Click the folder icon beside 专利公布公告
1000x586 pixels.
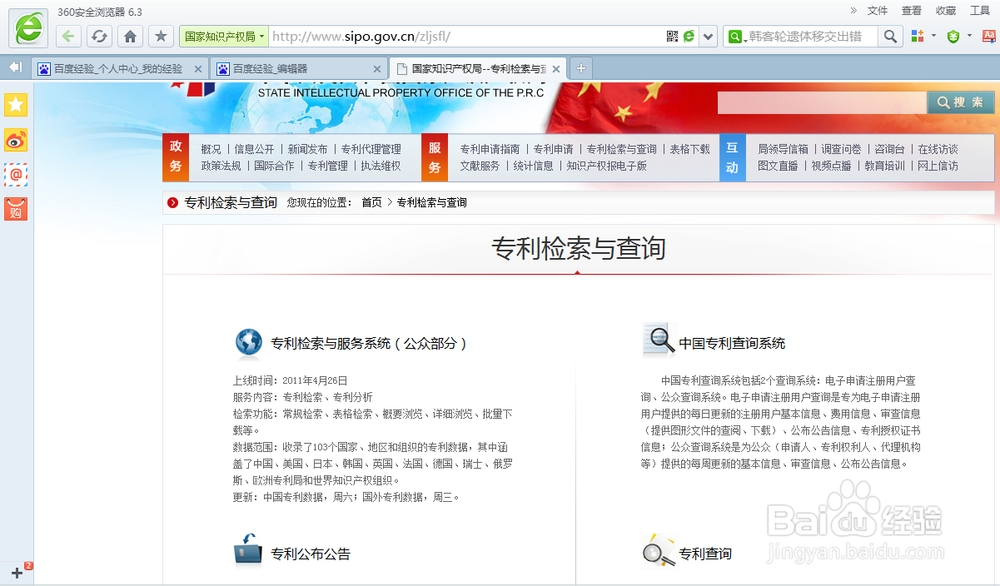click(x=248, y=550)
